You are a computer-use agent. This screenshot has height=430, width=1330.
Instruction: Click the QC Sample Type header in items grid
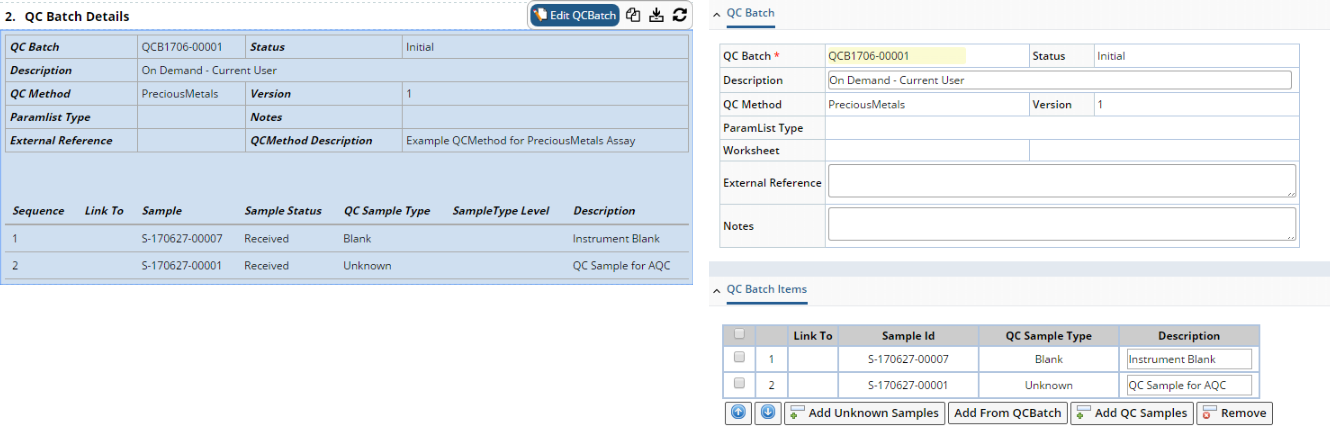pyautogui.click(x=1048, y=336)
